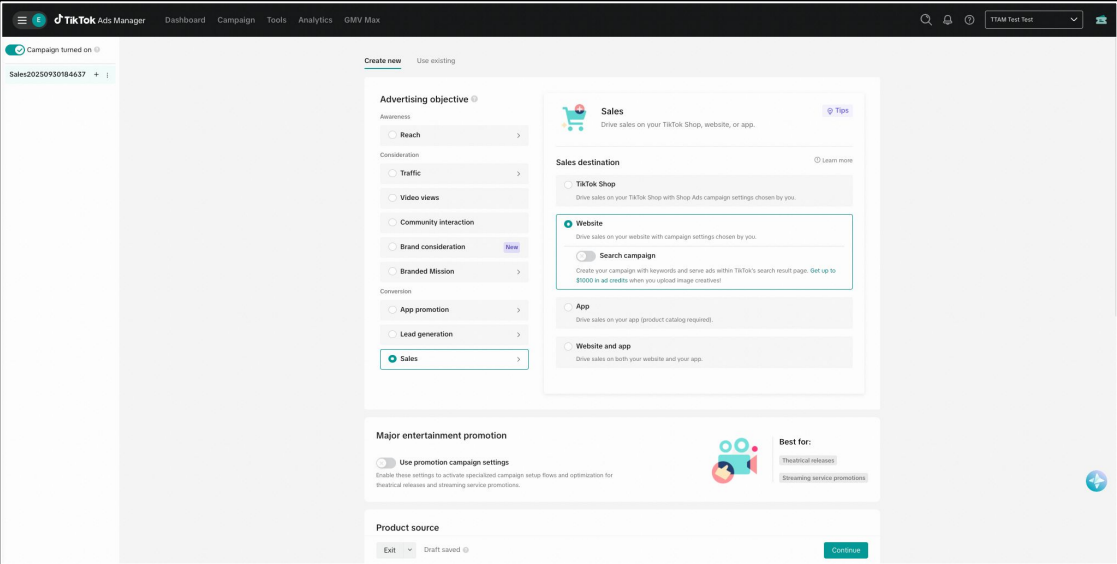Click the Sales shopping cart icon
Image resolution: width=1117 pixels, height=564 pixels.
573,118
